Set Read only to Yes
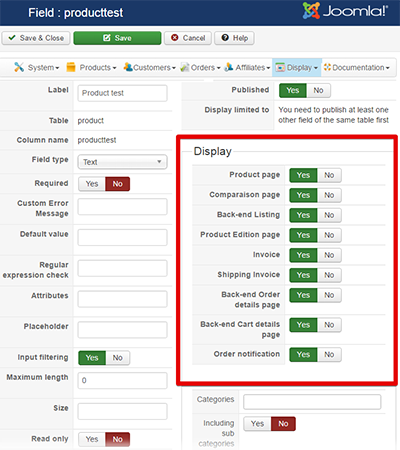Image resolution: width=400 pixels, height=450 pixels. [x=92, y=439]
